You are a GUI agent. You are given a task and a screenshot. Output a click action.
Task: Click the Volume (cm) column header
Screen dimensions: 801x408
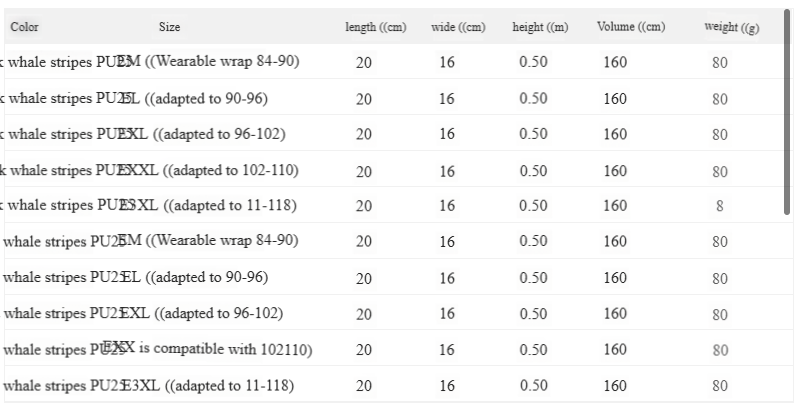(x=631, y=27)
